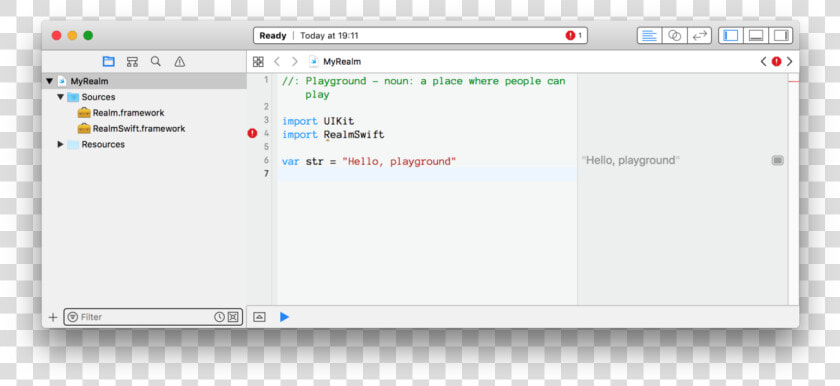Image resolution: width=840 pixels, height=386 pixels.
Task: Run the playground with blue play button
Action: (284, 317)
